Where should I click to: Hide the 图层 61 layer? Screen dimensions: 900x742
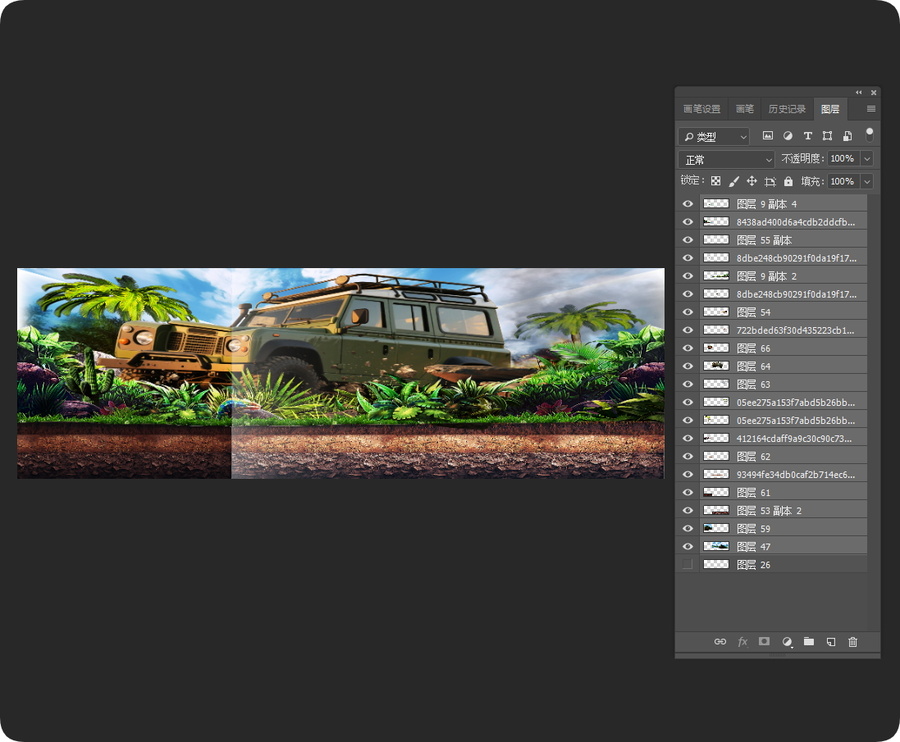pyautogui.click(x=688, y=492)
